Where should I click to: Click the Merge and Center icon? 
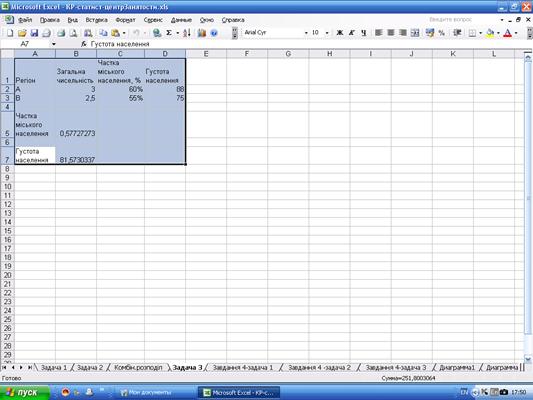[415, 33]
